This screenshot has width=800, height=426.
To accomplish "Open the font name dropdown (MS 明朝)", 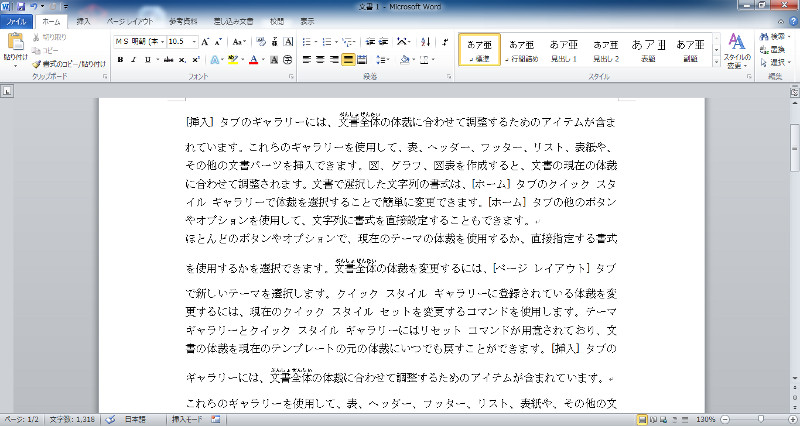I will [x=163, y=42].
